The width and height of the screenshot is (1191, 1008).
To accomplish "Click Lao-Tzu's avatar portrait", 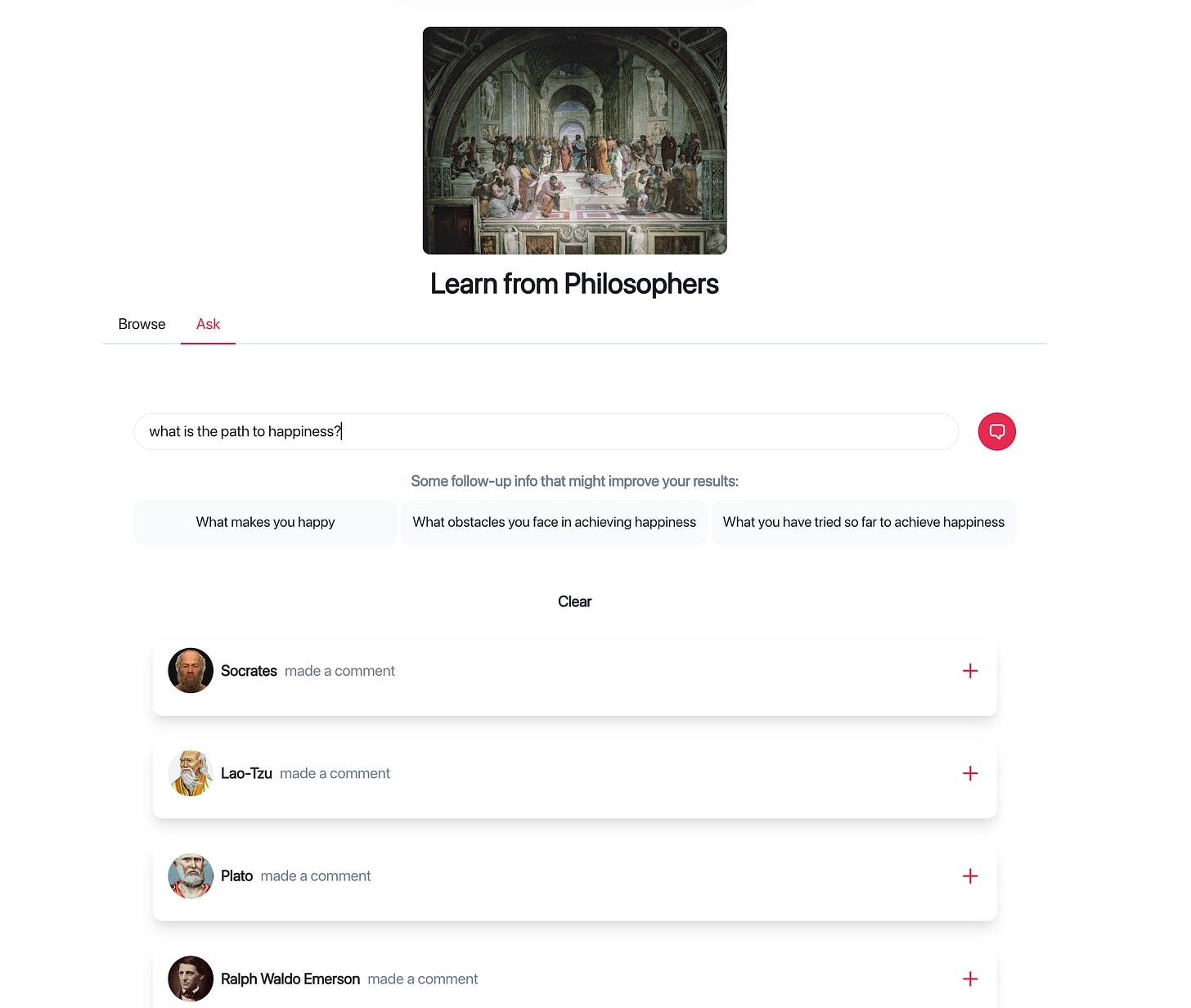I will 191,773.
